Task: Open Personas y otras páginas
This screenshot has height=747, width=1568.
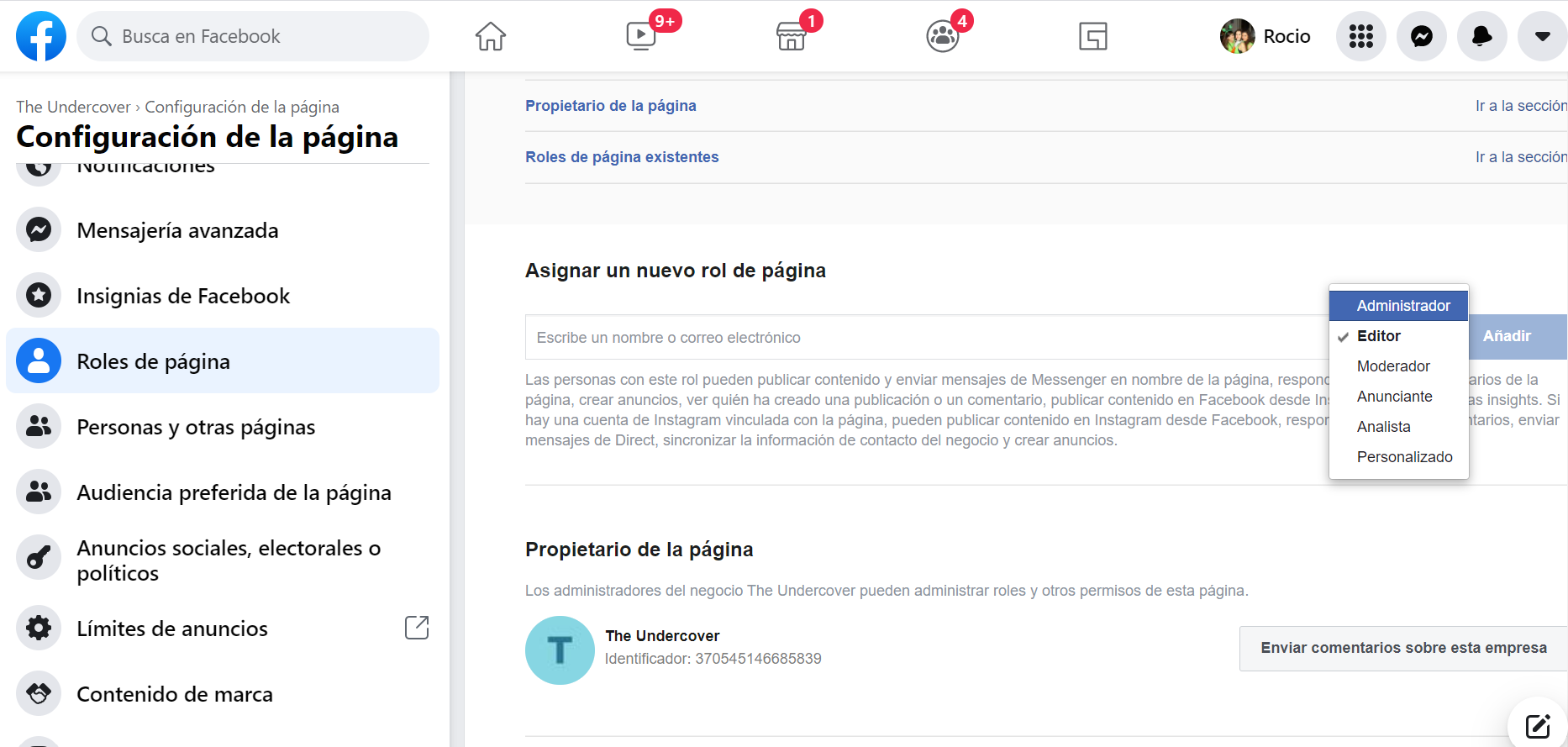Action: pyautogui.click(x=223, y=426)
